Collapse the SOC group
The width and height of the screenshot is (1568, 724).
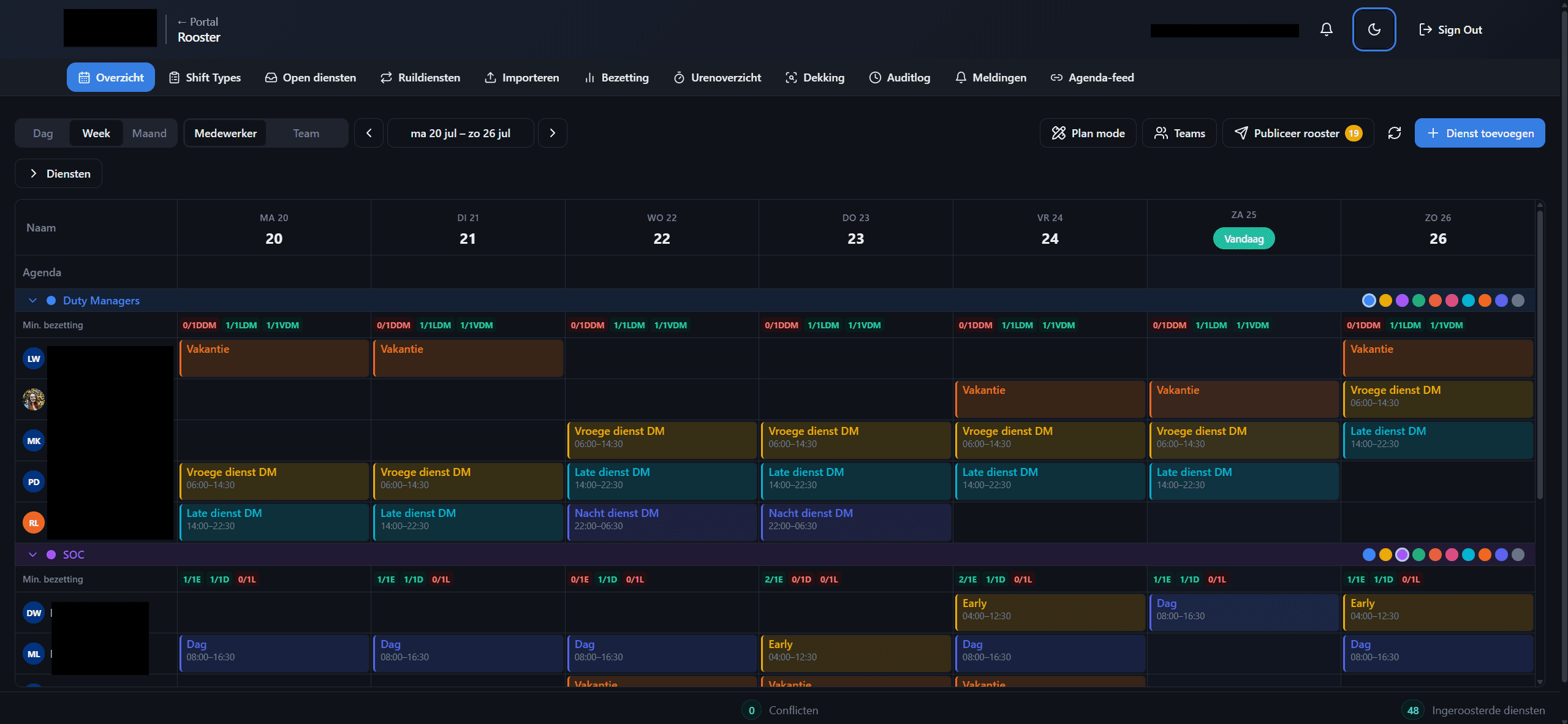coord(33,555)
